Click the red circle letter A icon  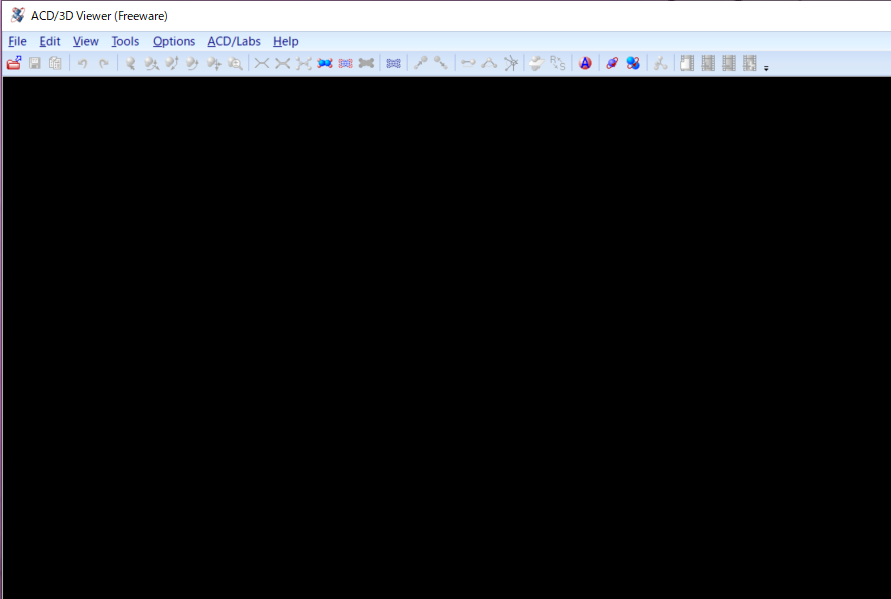click(585, 63)
